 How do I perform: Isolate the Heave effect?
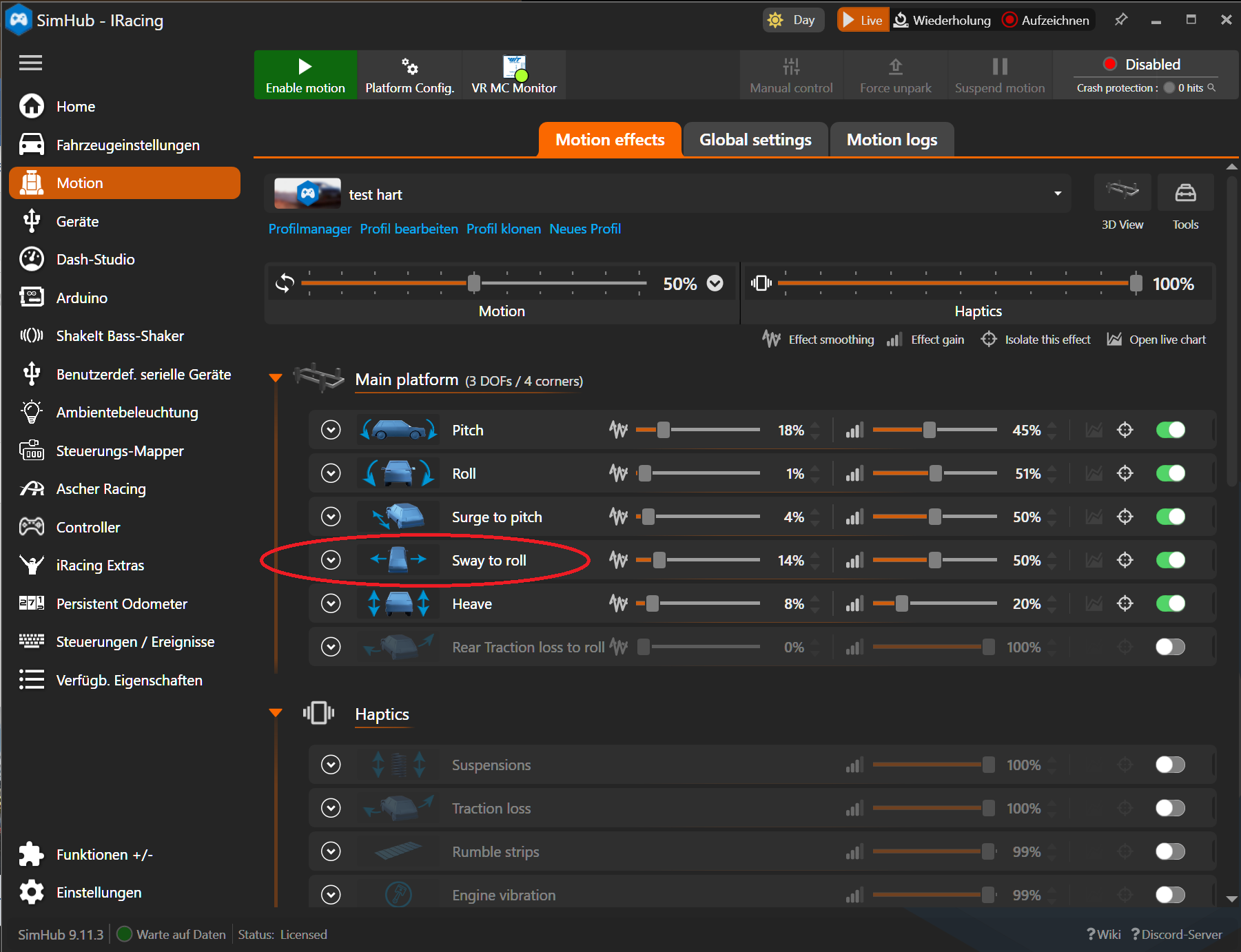[1125, 603]
